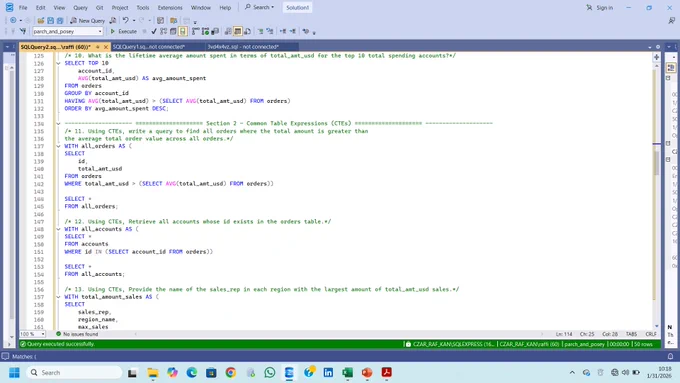680x383 pixels.
Task: Click the TABS indicator in status bar
Action: click(631, 334)
